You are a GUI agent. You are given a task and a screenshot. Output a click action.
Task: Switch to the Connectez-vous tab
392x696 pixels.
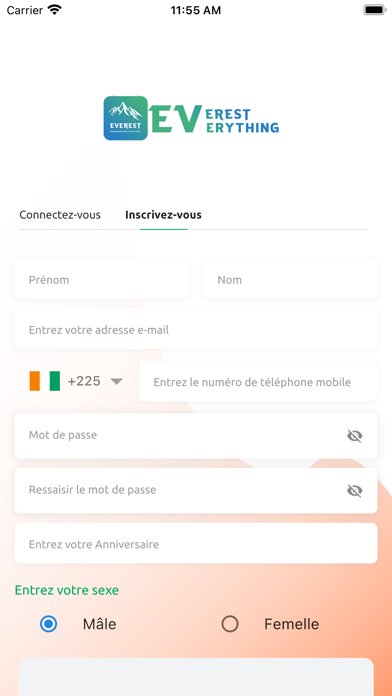(x=60, y=215)
